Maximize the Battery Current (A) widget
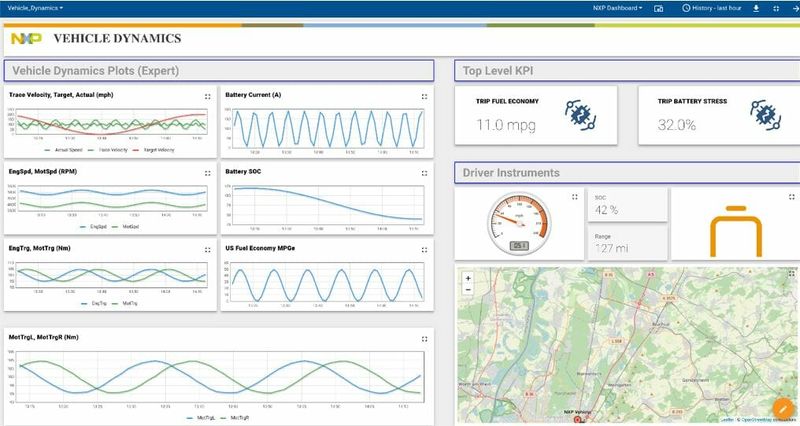The height and width of the screenshot is (426, 800). pos(425,97)
